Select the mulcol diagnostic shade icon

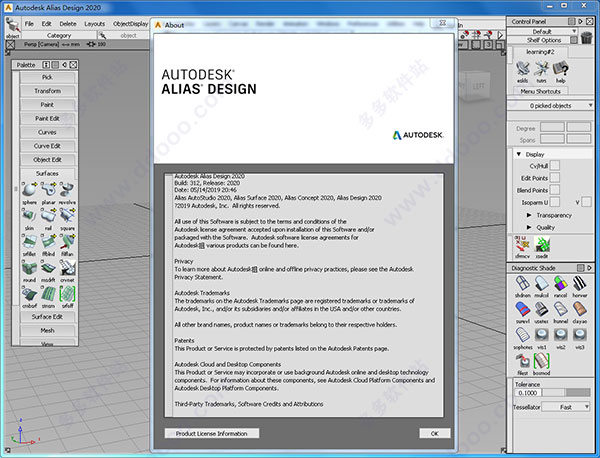[541, 284]
